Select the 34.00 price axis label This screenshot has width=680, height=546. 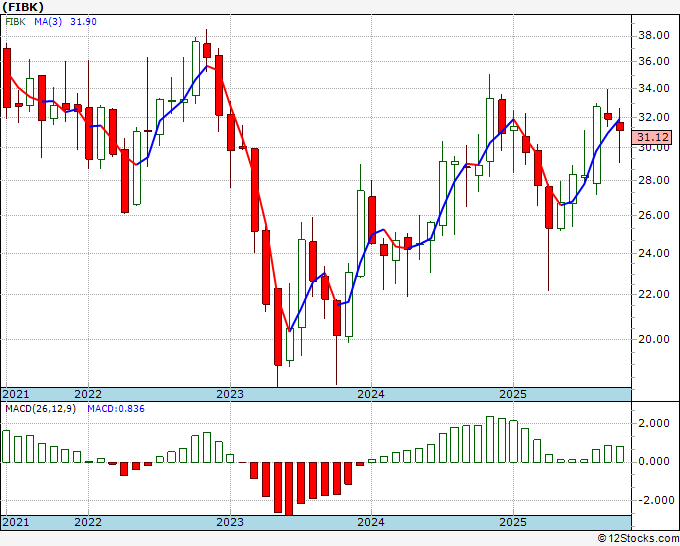tap(654, 88)
